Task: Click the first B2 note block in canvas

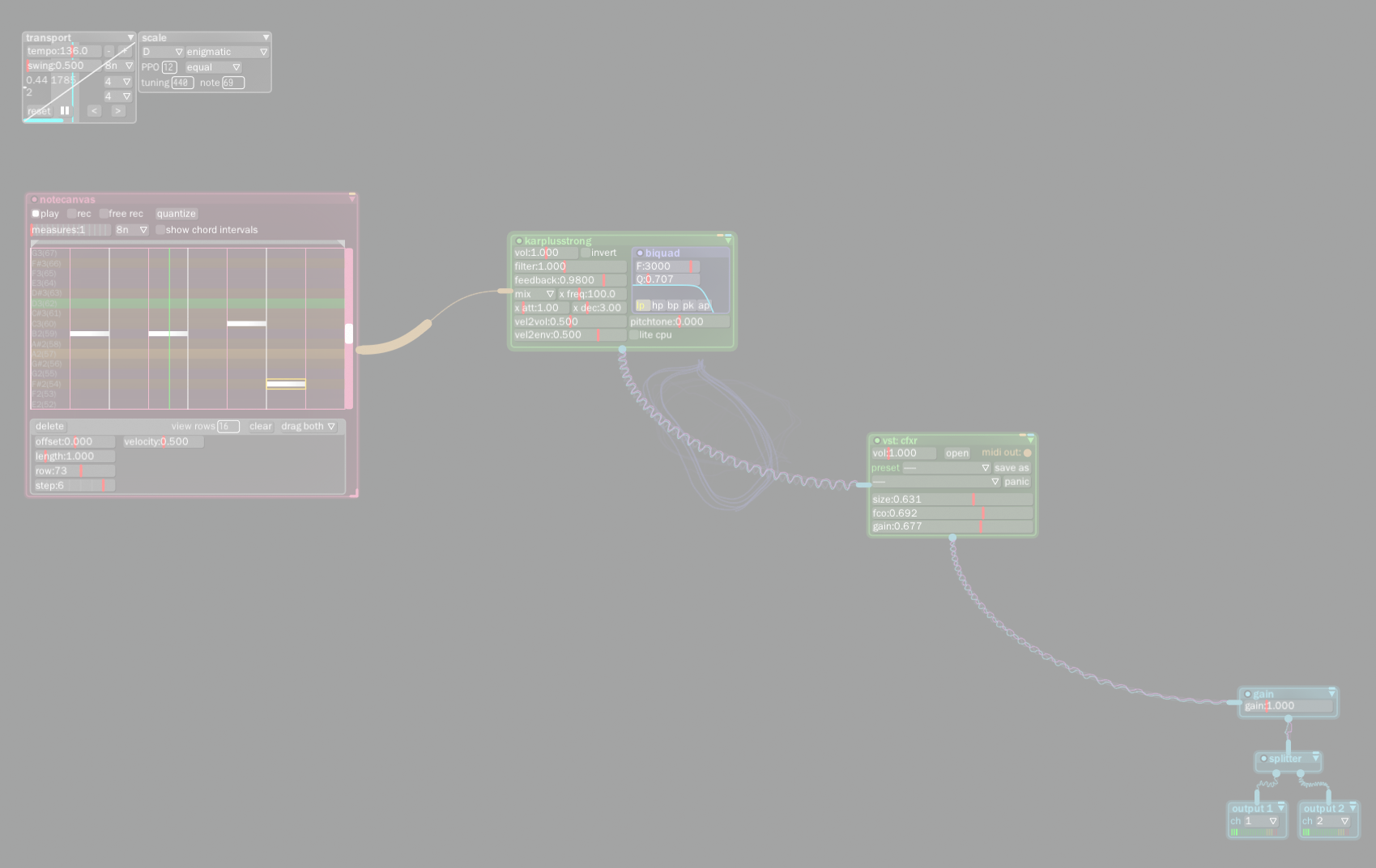Action: [x=89, y=334]
